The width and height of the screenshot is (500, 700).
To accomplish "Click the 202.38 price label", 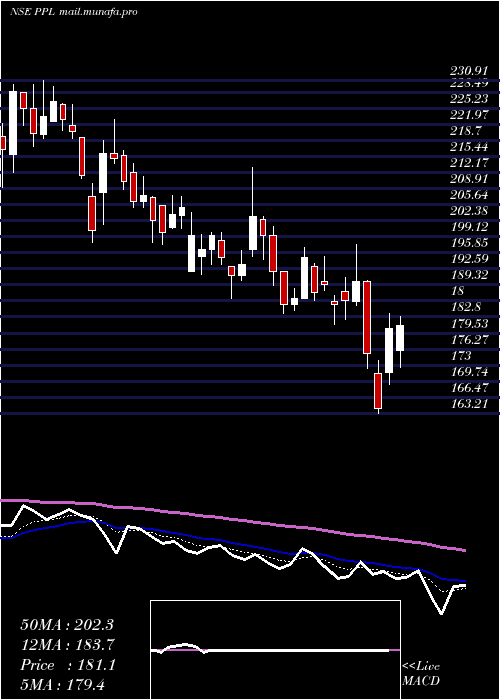I will point(469,211).
